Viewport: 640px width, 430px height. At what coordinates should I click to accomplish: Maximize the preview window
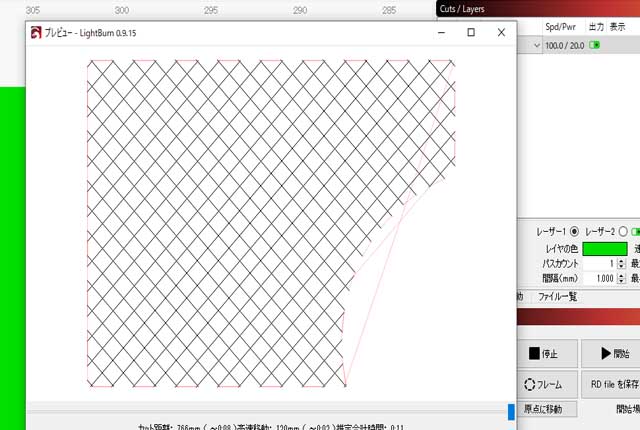pyautogui.click(x=471, y=32)
